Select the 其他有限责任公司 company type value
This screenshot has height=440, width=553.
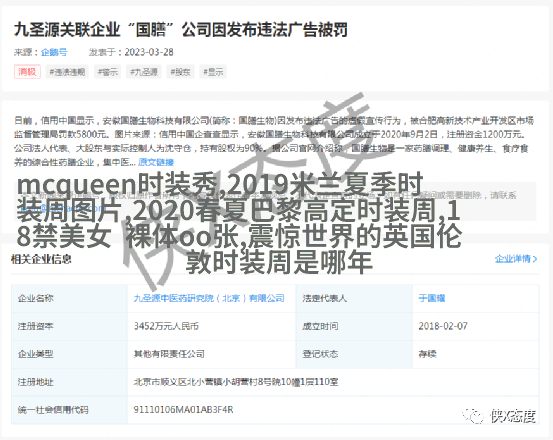coord(169,354)
